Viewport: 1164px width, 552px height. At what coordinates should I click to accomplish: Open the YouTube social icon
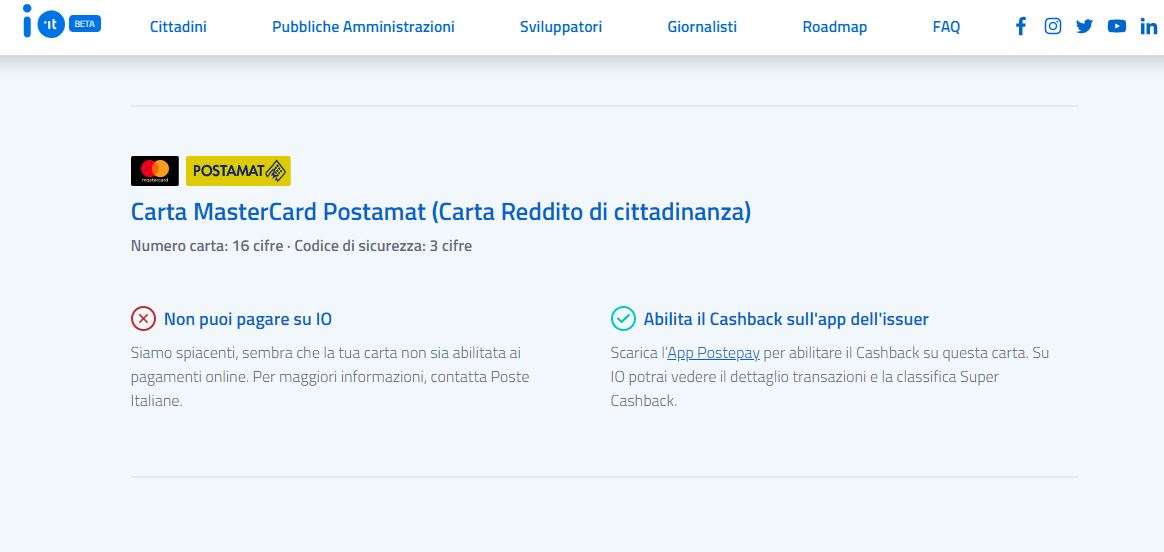click(1116, 27)
